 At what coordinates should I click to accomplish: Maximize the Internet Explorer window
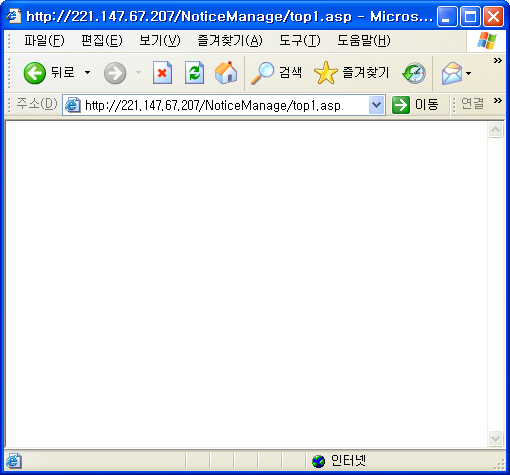[x=470, y=16]
